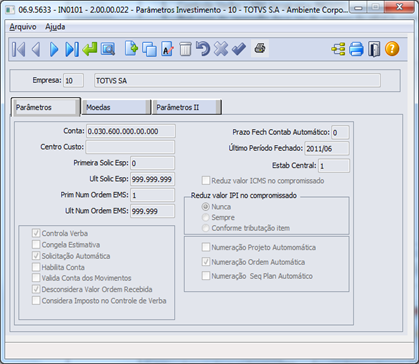Click the Empresa code field
Screen dimensions: 419x364
(x=73, y=81)
